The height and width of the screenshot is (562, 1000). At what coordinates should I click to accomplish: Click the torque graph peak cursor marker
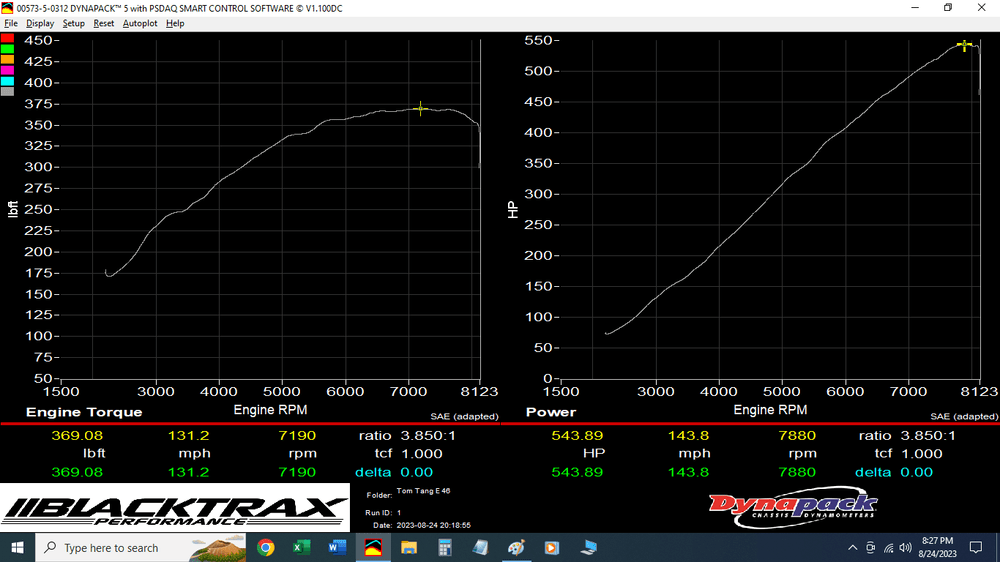(x=420, y=108)
